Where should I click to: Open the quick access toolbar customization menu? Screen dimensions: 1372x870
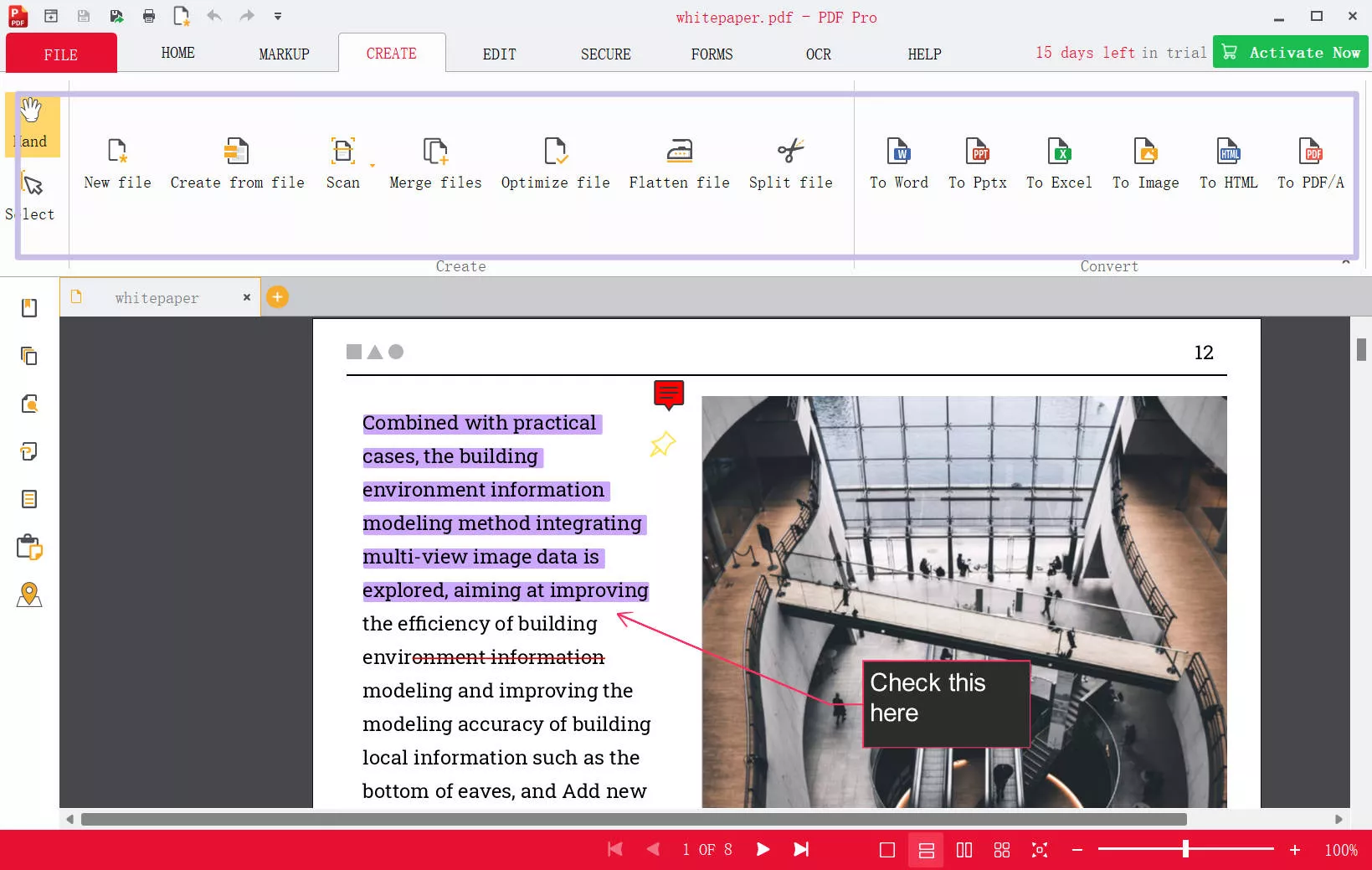point(278,16)
